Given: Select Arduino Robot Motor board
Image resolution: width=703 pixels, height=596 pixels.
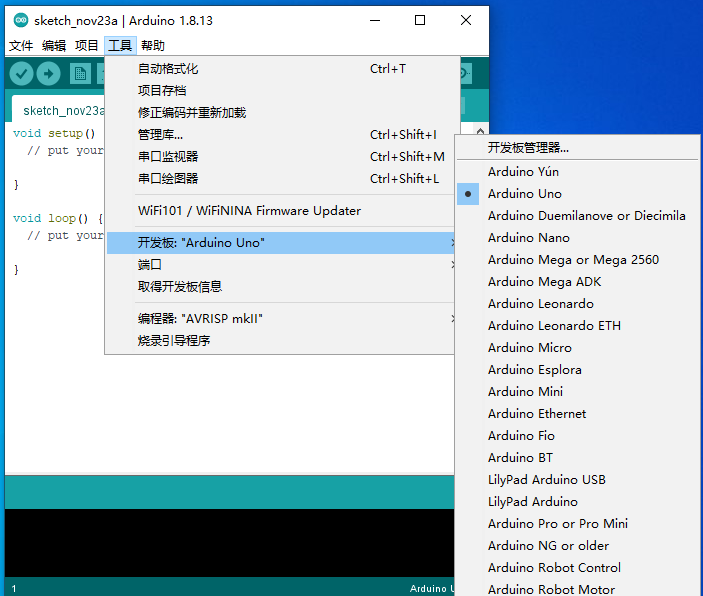Looking at the screenshot, I should click(x=577, y=588).
